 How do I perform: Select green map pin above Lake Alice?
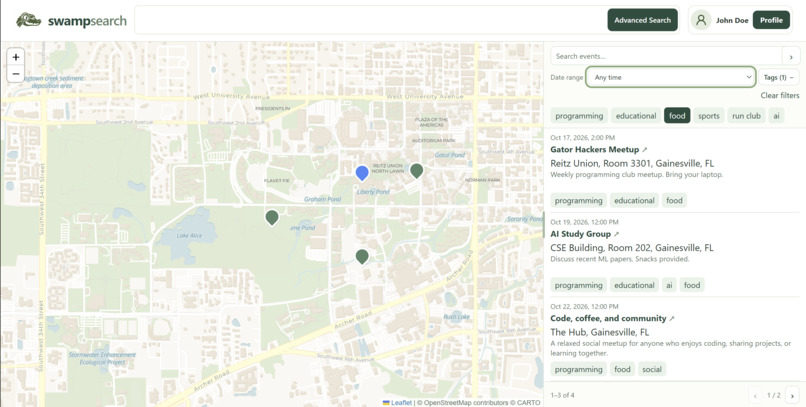click(272, 217)
